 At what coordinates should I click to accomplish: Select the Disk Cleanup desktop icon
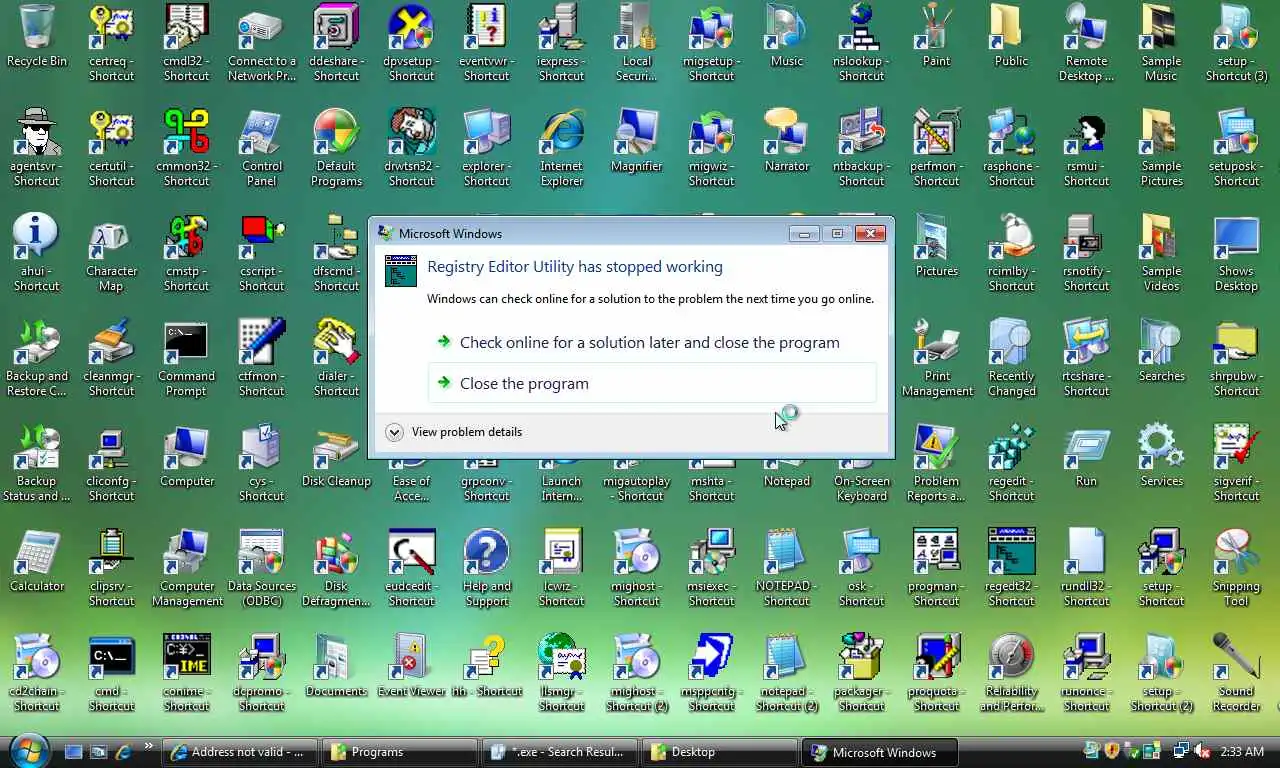coord(336,456)
